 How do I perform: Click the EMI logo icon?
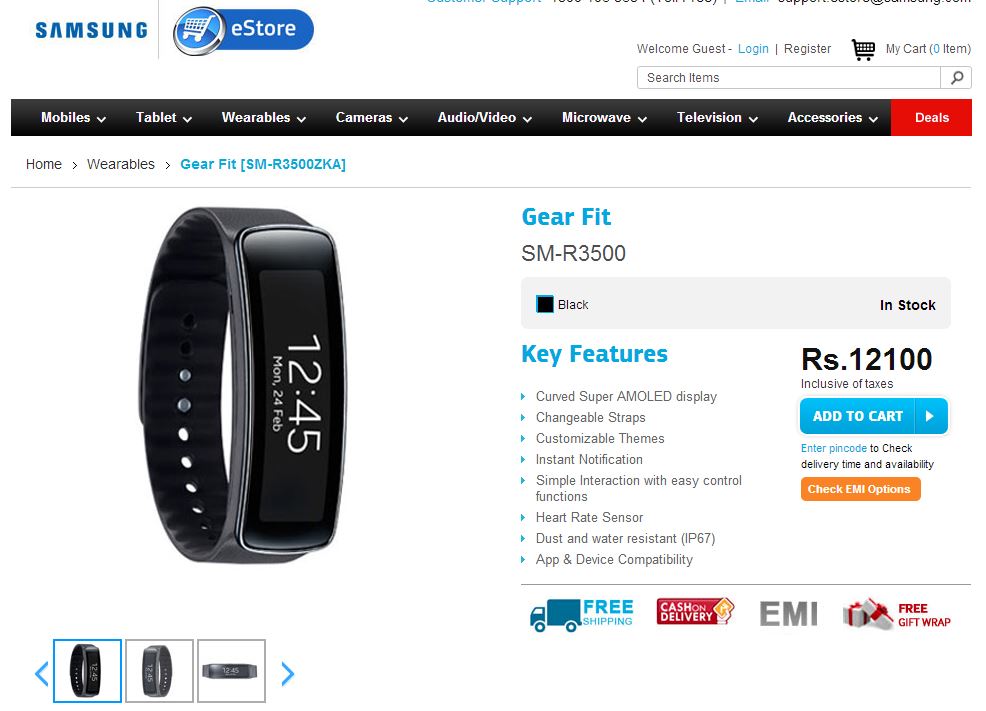click(x=789, y=614)
